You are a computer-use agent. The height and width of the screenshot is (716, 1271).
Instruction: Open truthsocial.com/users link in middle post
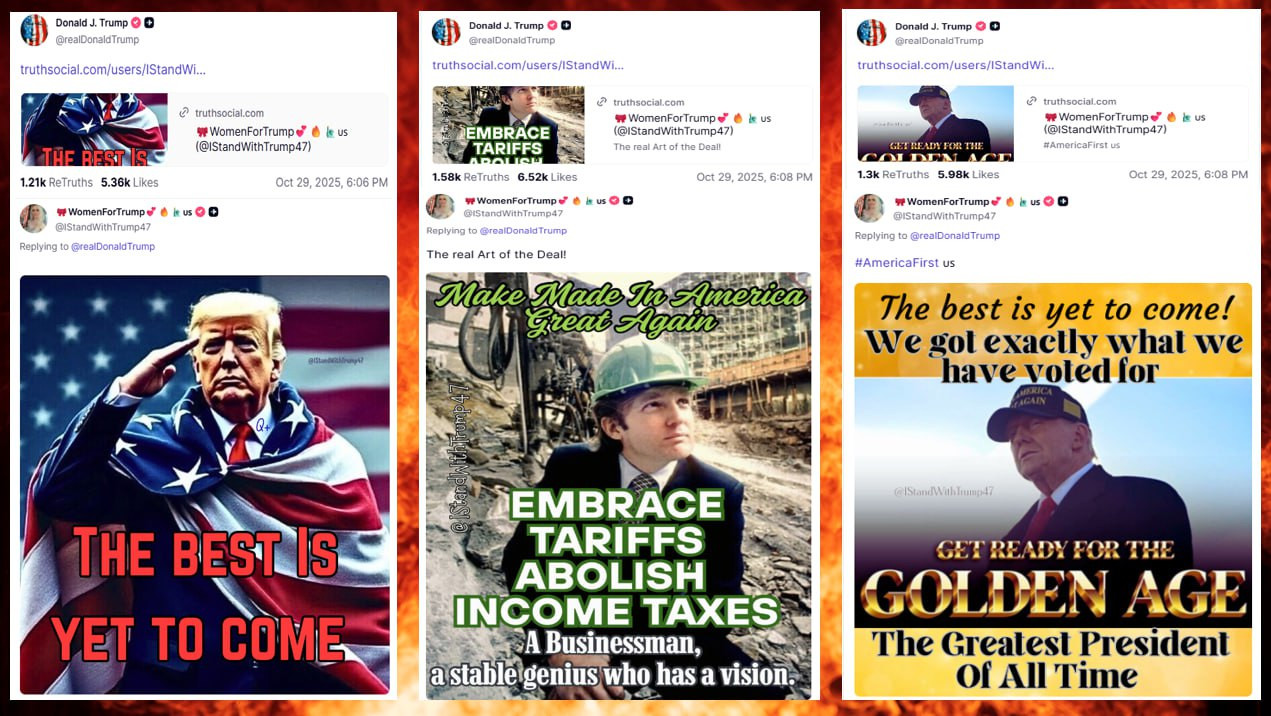(528, 65)
